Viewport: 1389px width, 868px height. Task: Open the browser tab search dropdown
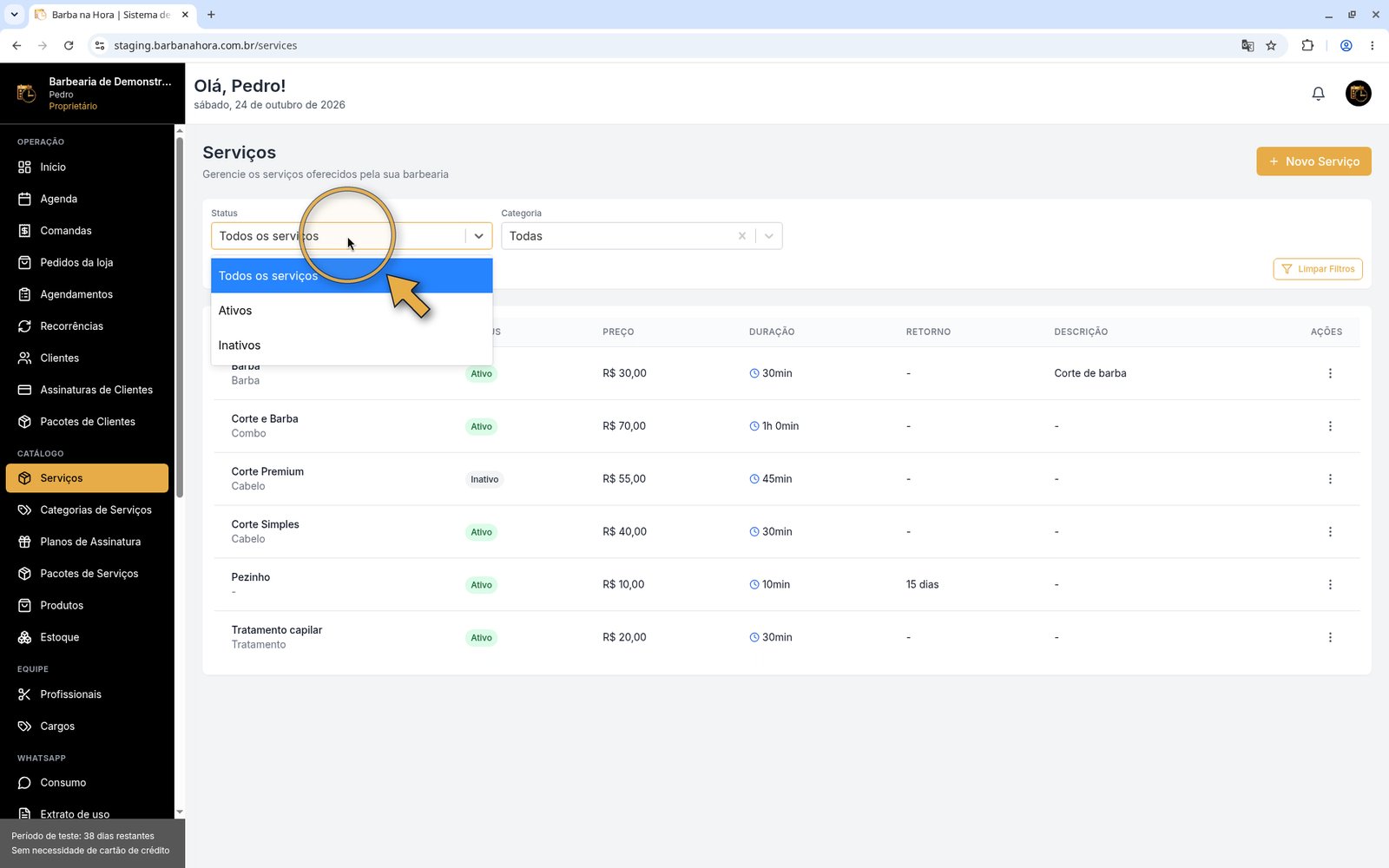[x=14, y=15]
